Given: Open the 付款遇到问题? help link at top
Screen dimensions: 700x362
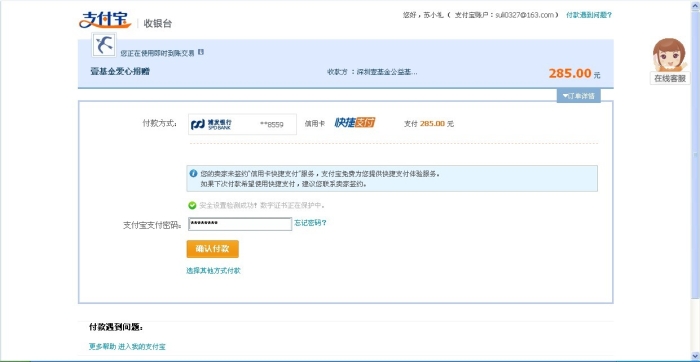Looking at the screenshot, I should [x=588, y=15].
